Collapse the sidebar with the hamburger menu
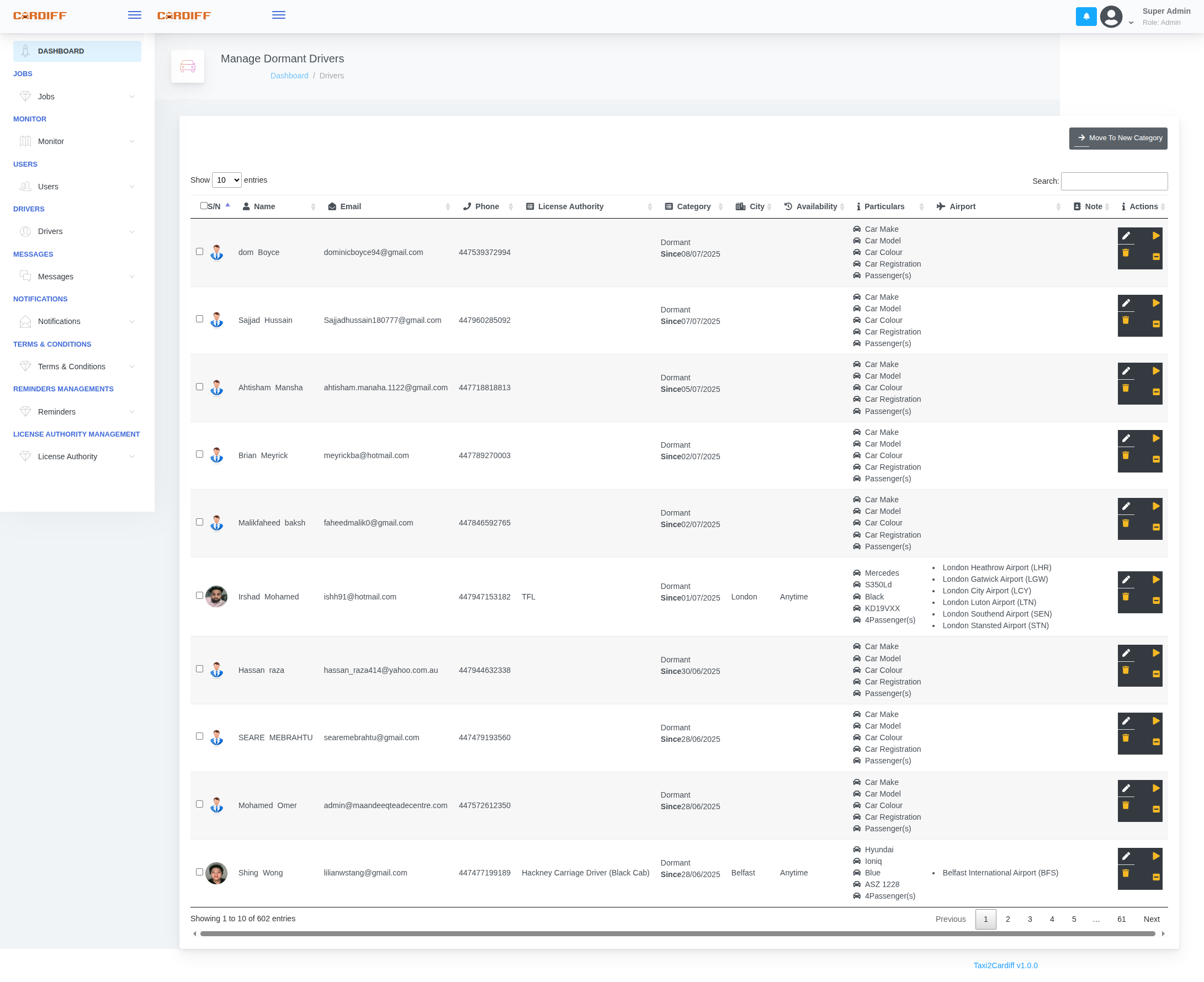The height and width of the screenshot is (982, 1204). (134, 15)
